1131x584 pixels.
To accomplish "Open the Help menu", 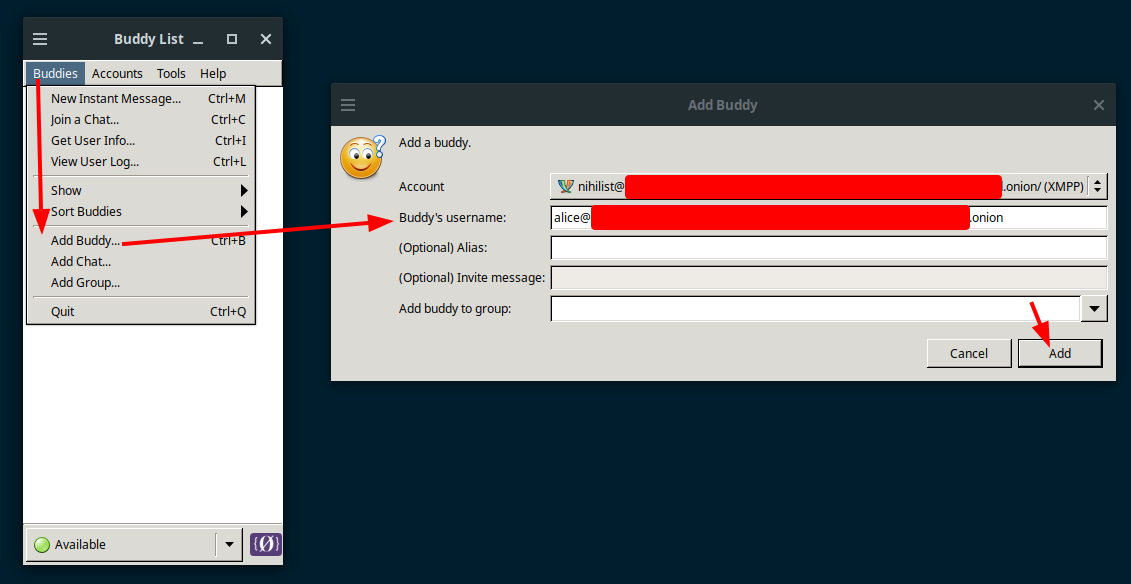I will coord(213,74).
